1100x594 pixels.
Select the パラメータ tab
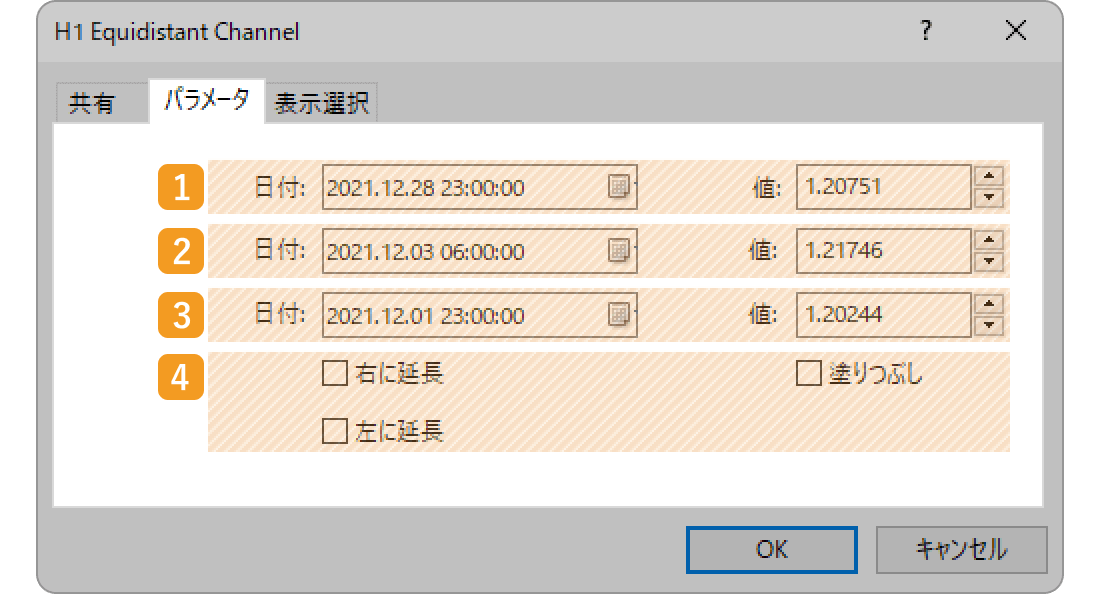pyautogui.click(x=207, y=100)
